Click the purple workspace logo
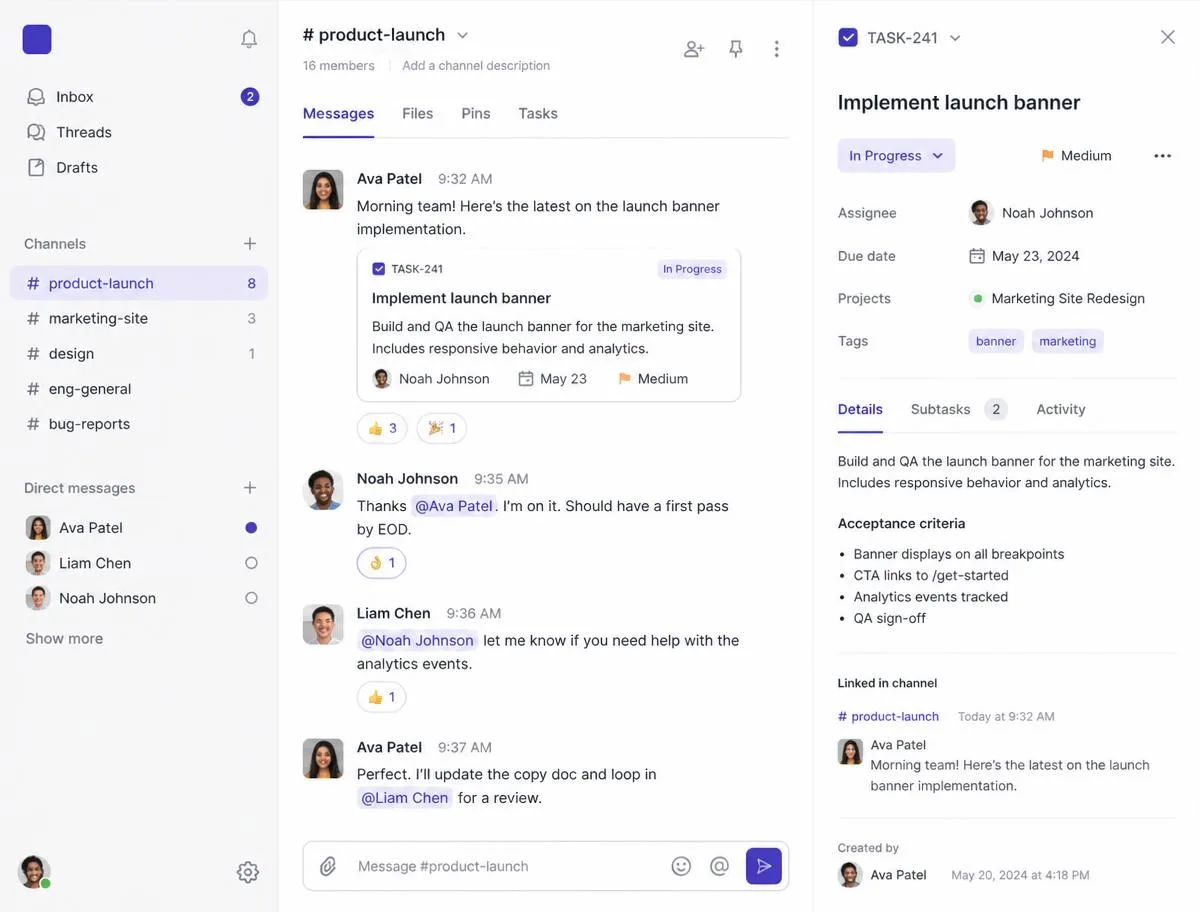The width and height of the screenshot is (1200, 912). point(37,39)
